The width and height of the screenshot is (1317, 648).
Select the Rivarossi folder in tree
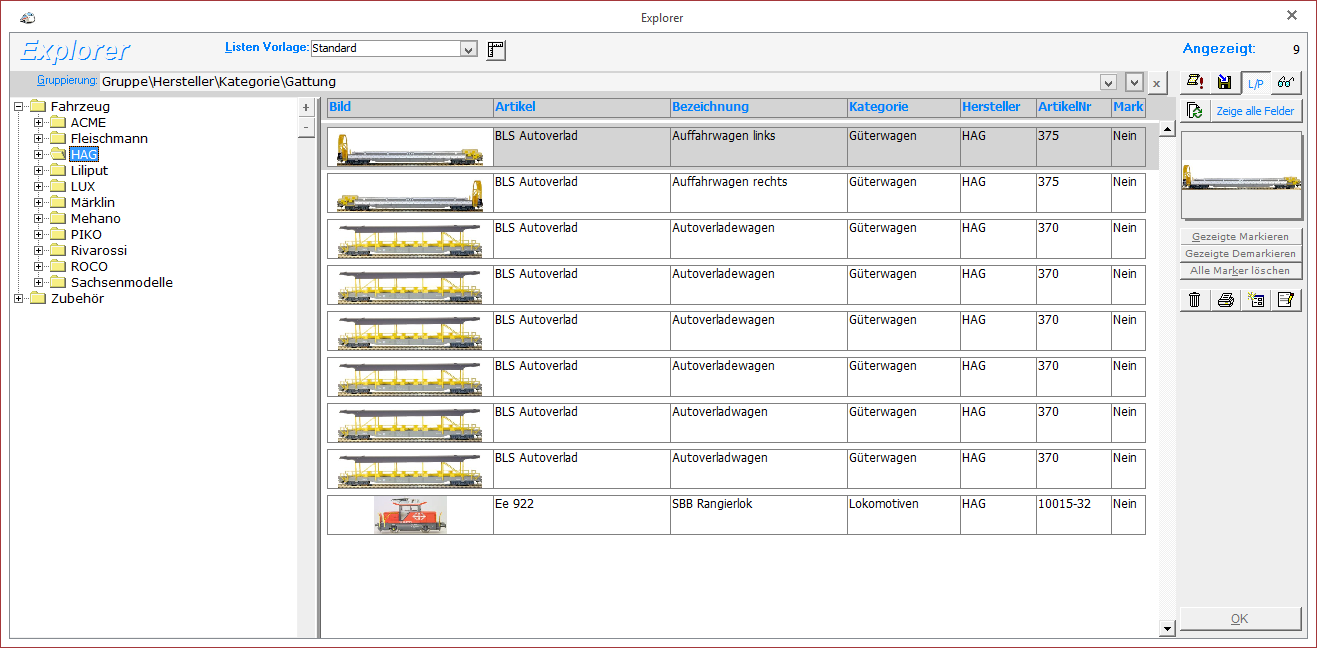coord(99,250)
